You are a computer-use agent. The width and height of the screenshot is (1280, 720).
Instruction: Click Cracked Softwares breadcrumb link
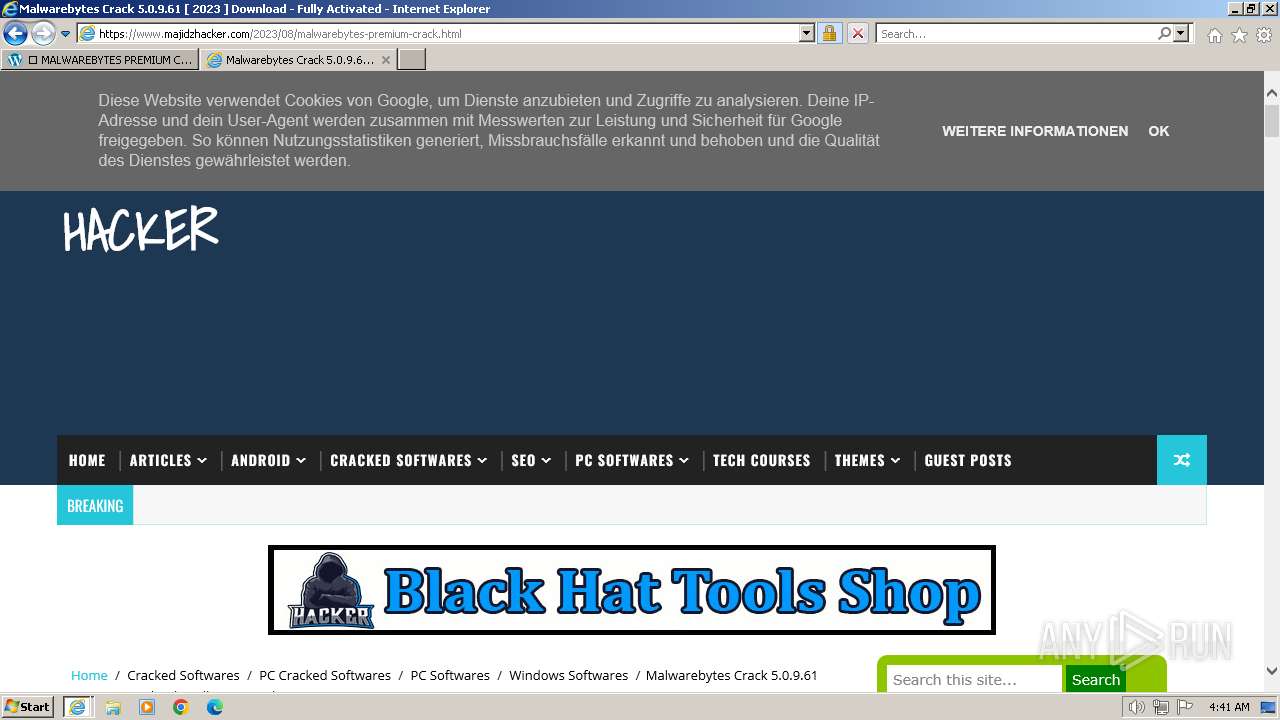click(x=183, y=675)
